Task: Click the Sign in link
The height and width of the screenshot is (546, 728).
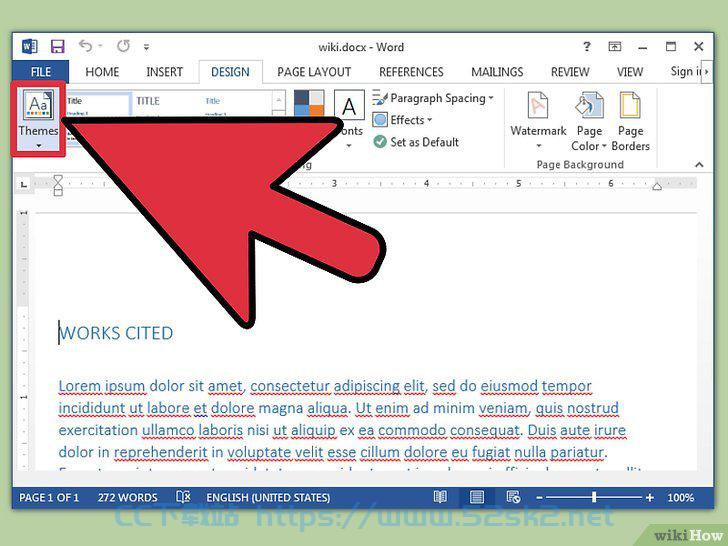Action: (685, 72)
